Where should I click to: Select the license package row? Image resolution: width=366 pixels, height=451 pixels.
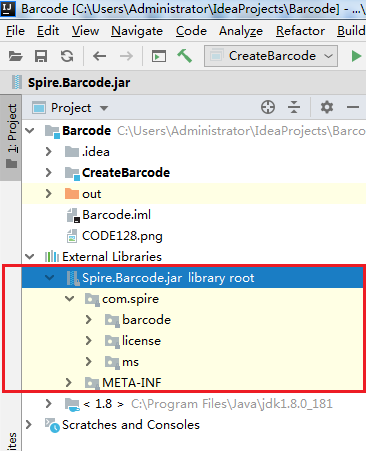tap(194, 341)
